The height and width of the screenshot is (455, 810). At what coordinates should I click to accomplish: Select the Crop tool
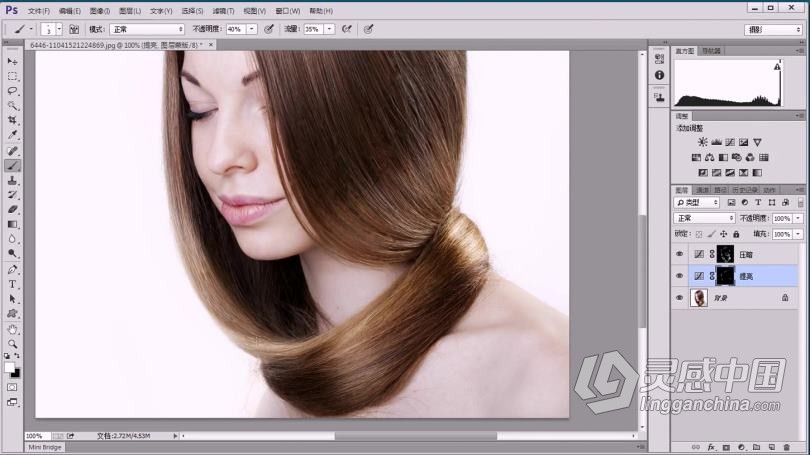pos(12,120)
